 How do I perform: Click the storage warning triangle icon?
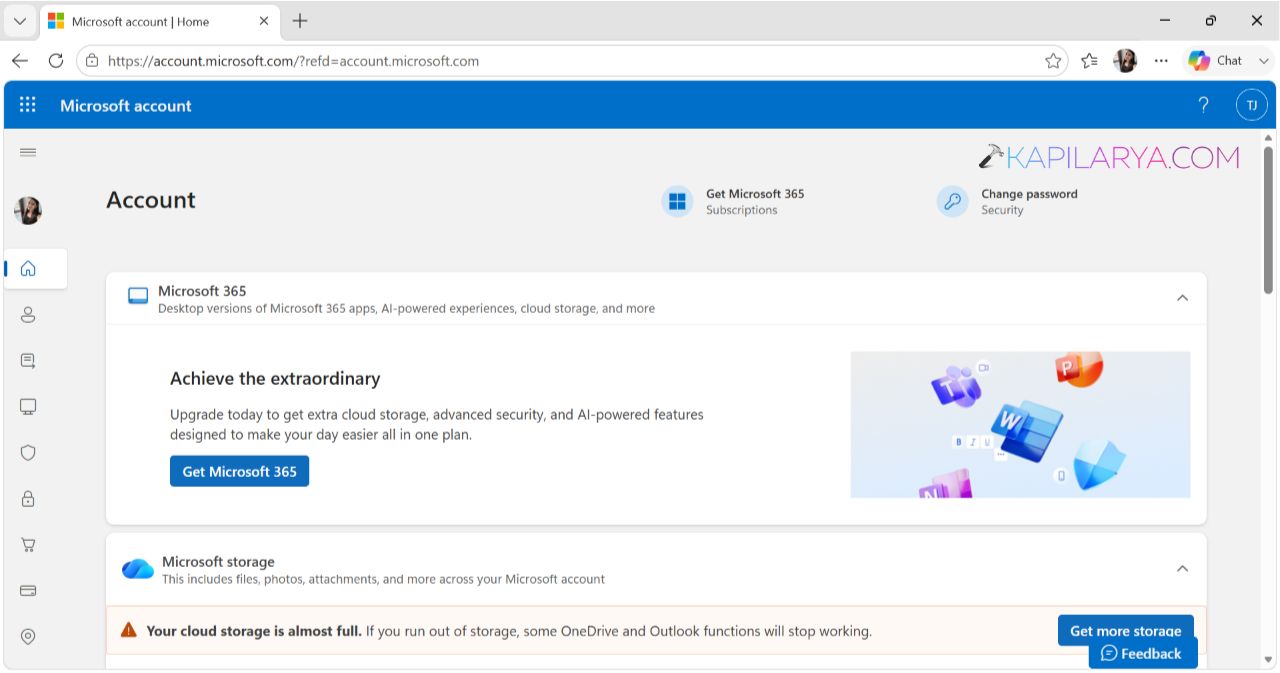[x=128, y=630]
